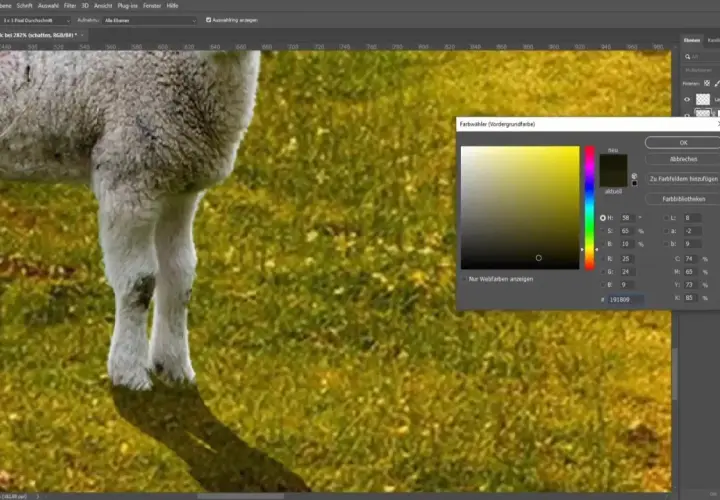Select the L lightness radio button
Screen dimensions: 720x500
pos(665,218)
